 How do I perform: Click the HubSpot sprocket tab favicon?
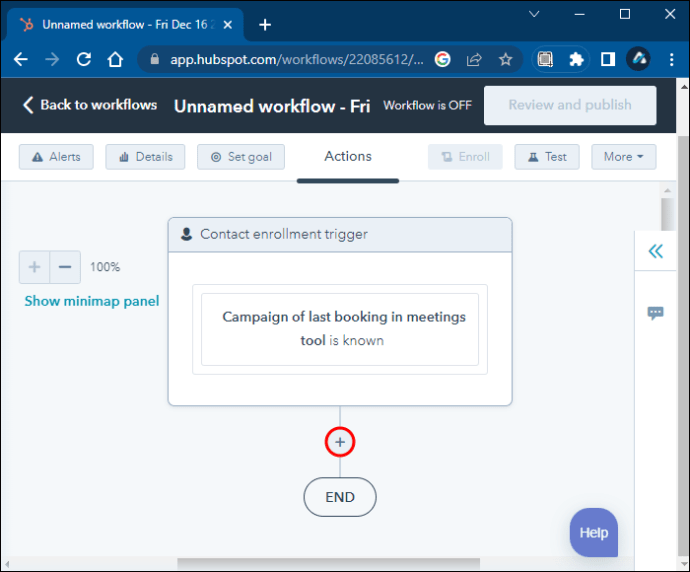coord(26,24)
